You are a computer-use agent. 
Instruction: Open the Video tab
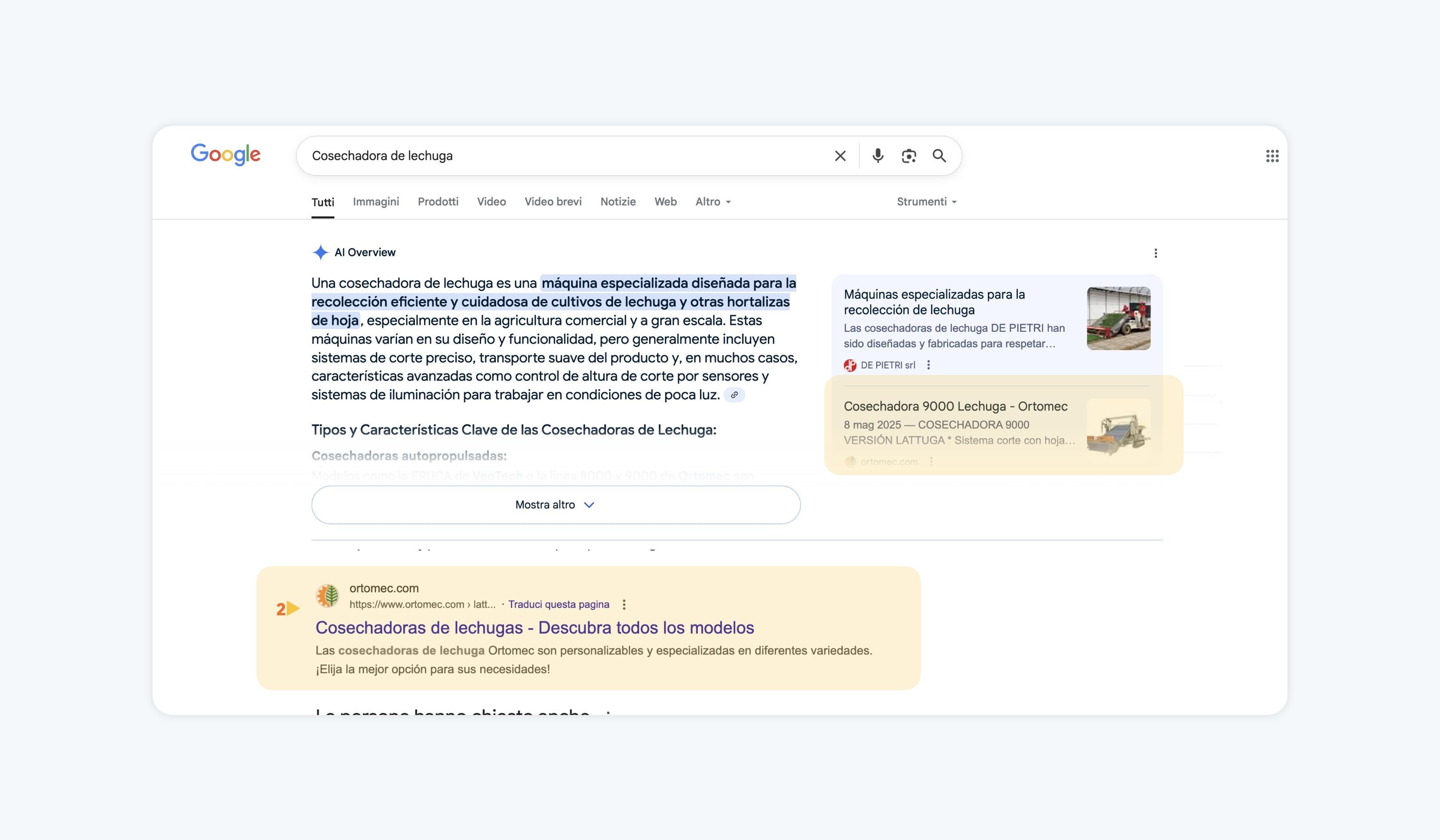[x=492, y=202]
